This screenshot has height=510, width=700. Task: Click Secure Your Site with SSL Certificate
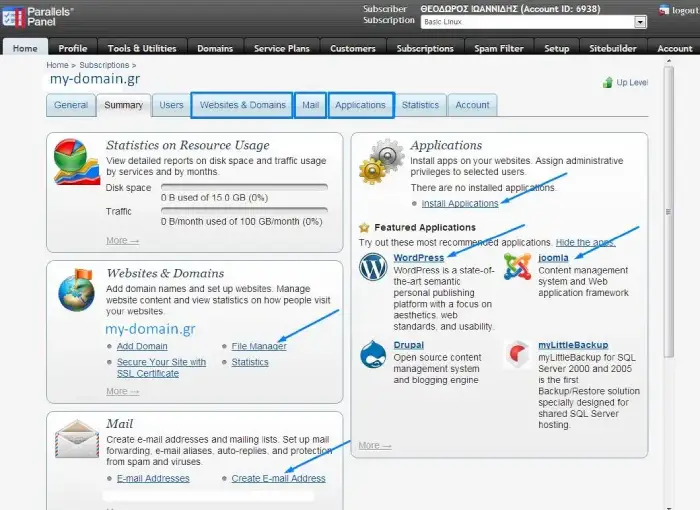point(161,368)
